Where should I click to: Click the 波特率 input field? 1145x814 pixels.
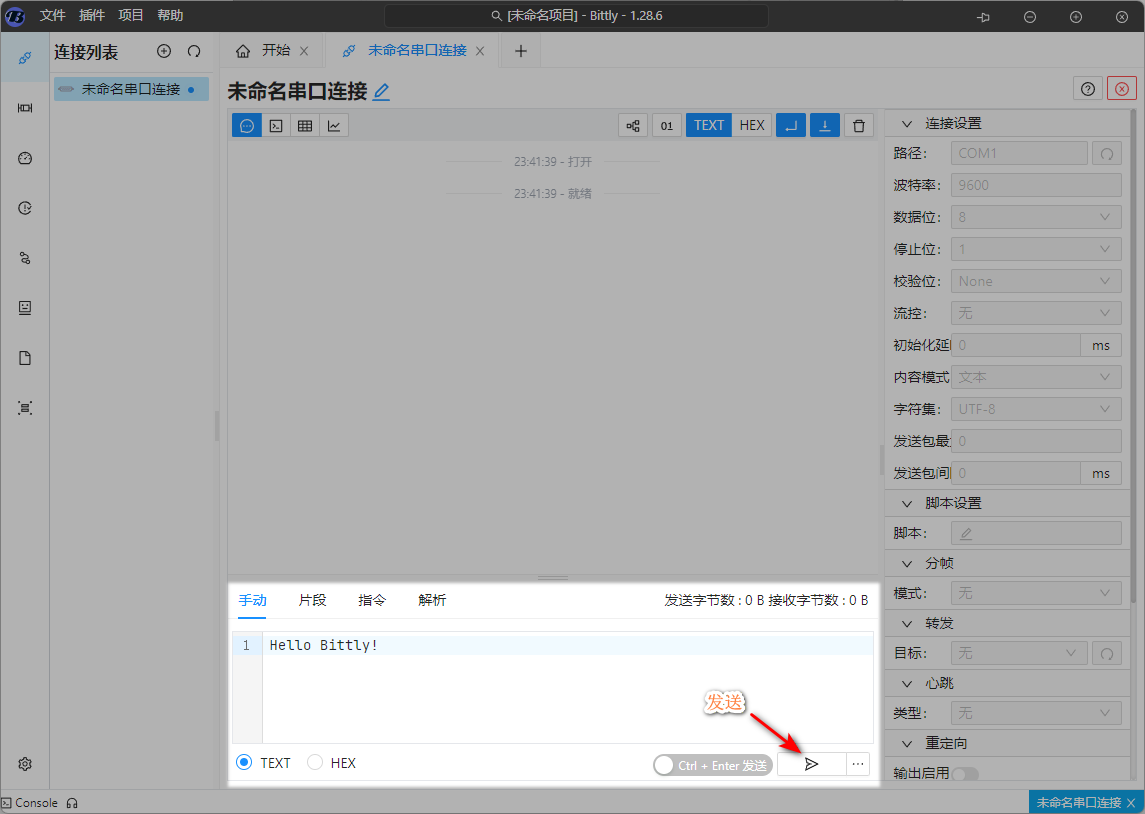point(1035,185)
